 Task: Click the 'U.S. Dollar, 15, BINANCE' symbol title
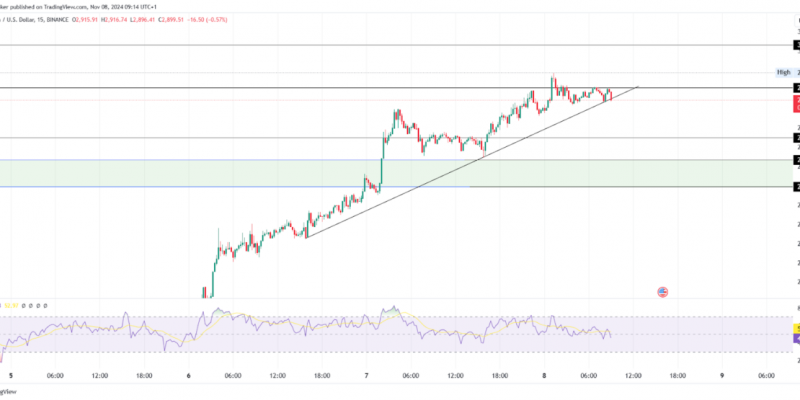pyautogui.click(x=35, y=19)
